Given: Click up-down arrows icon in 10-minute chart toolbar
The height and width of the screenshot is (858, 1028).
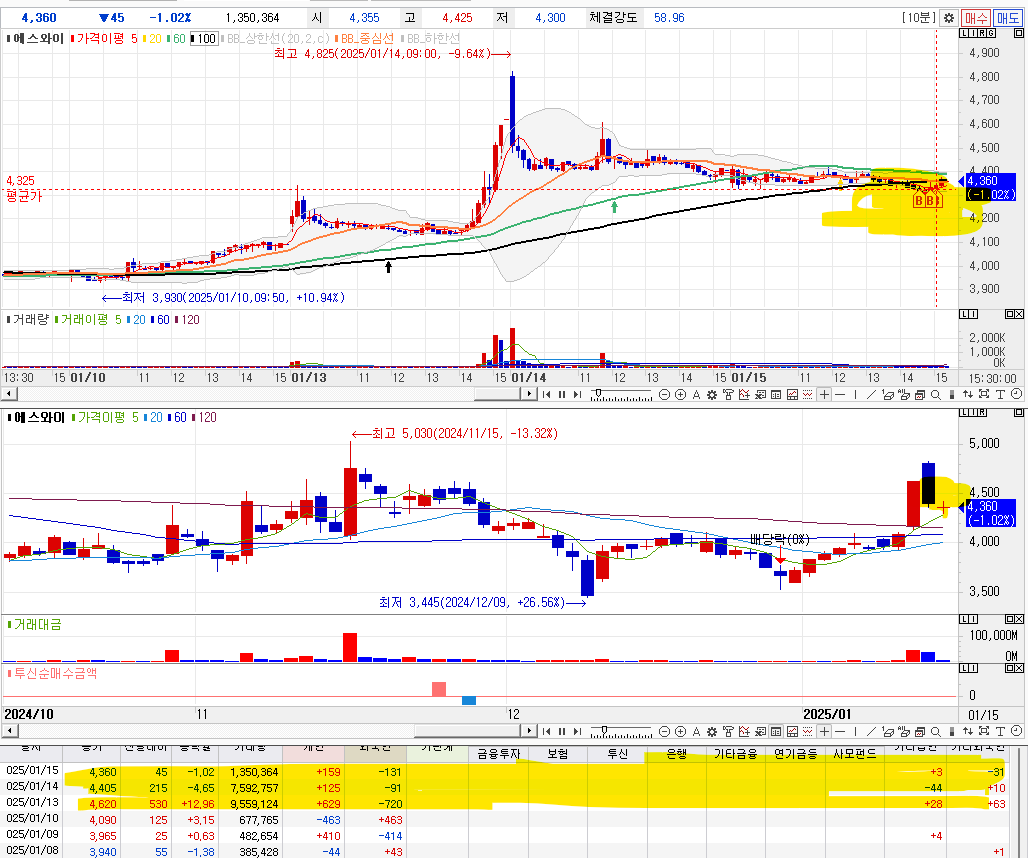Looking at the screenshot, I should coord(968,394).
